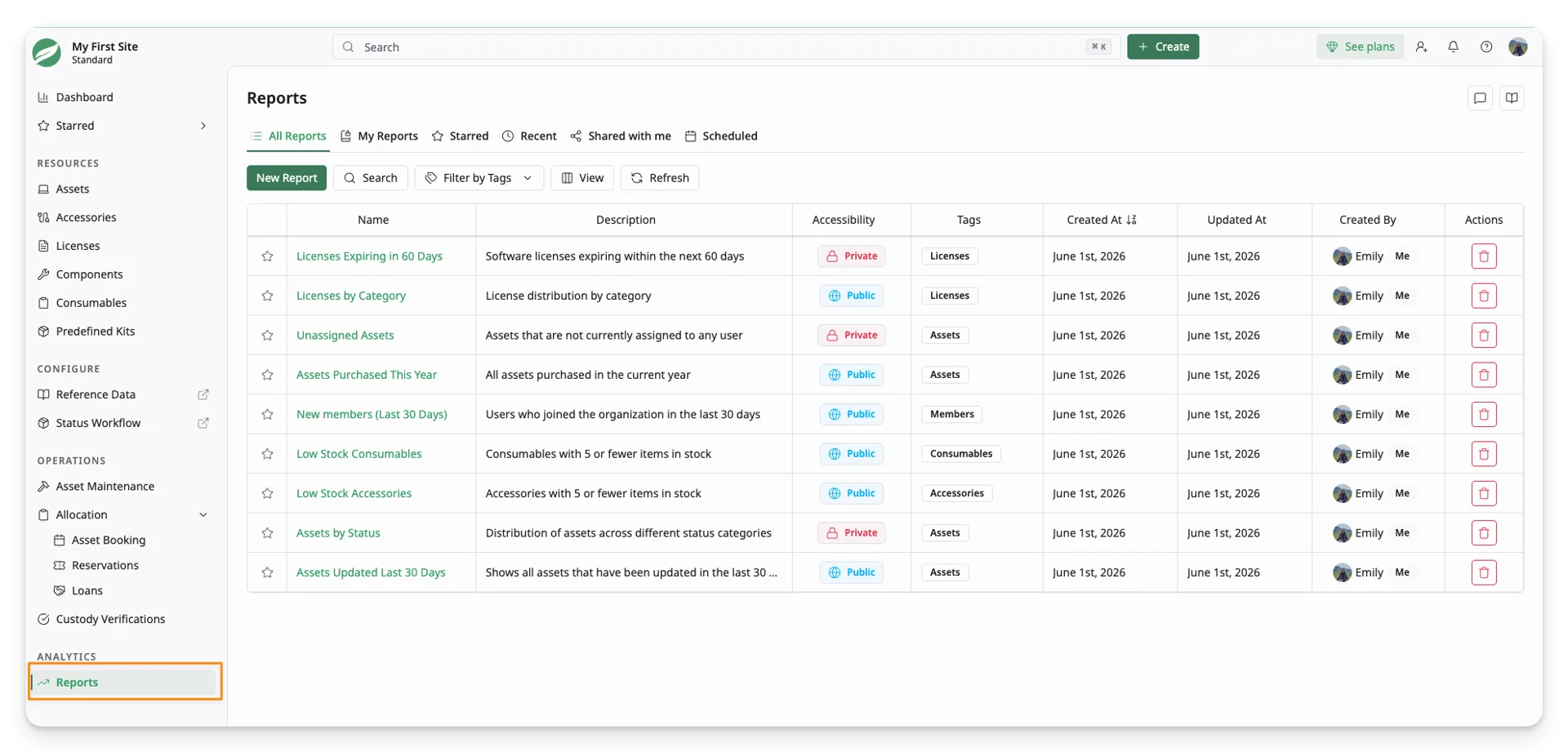This screenshot has width=1568, height=752.
Task: Star the Licenses Expiring in 60 Days report
Action: 267,256
